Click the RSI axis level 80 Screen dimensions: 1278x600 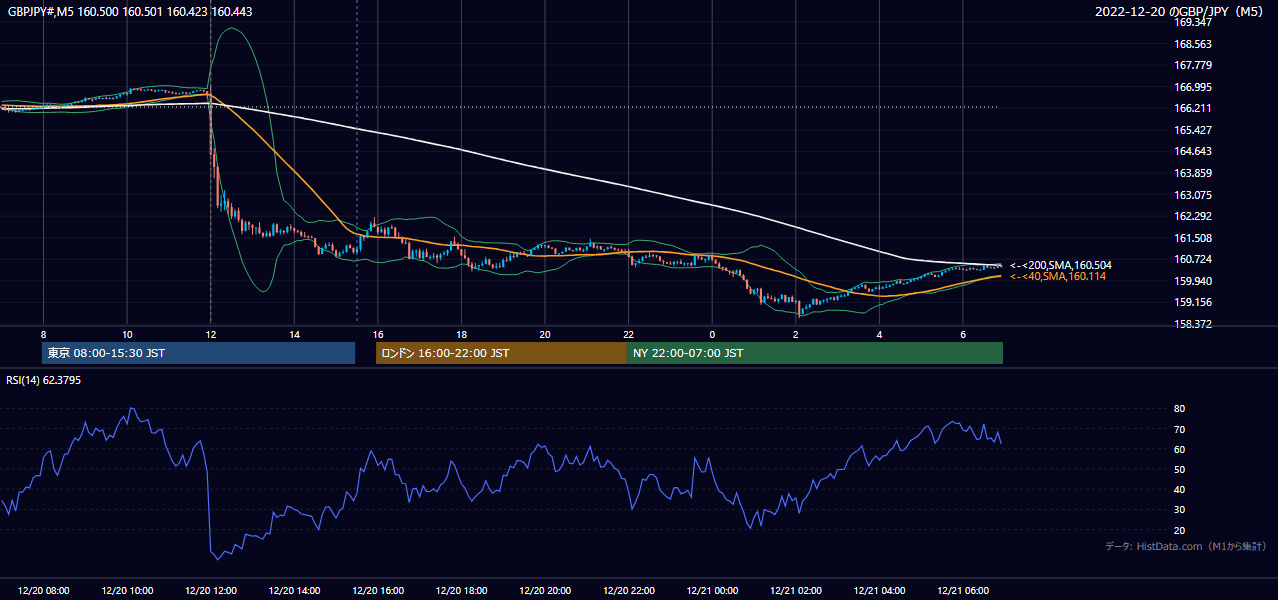click(1180, 409)
